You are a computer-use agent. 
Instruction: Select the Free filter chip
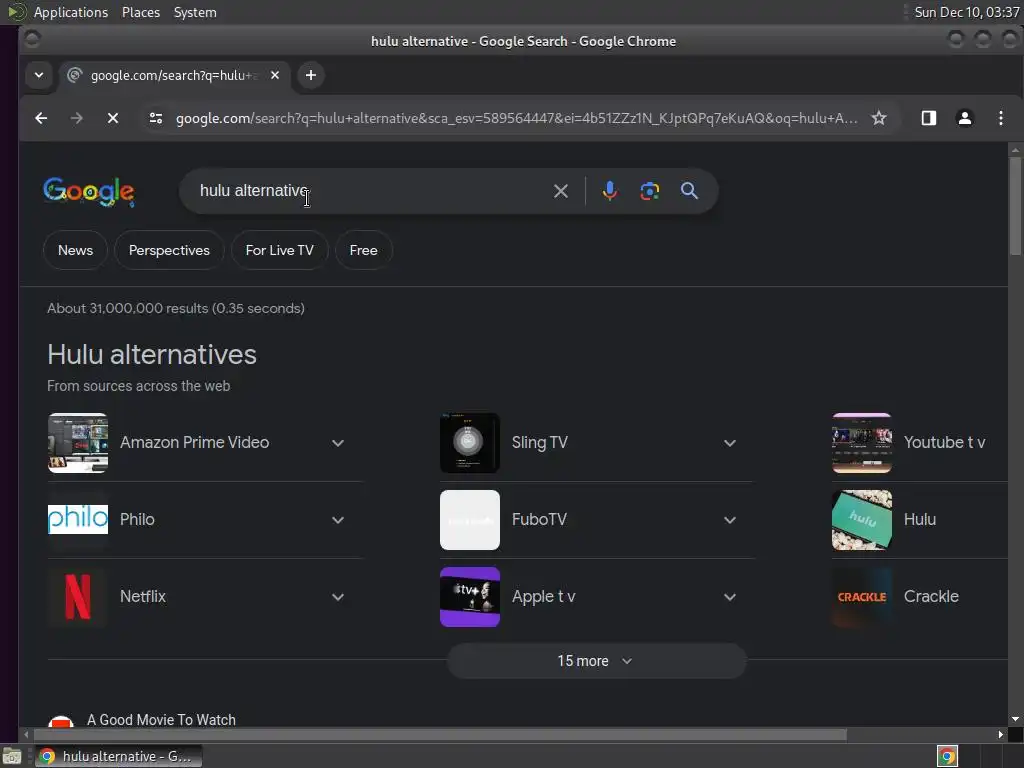(363, 250)
